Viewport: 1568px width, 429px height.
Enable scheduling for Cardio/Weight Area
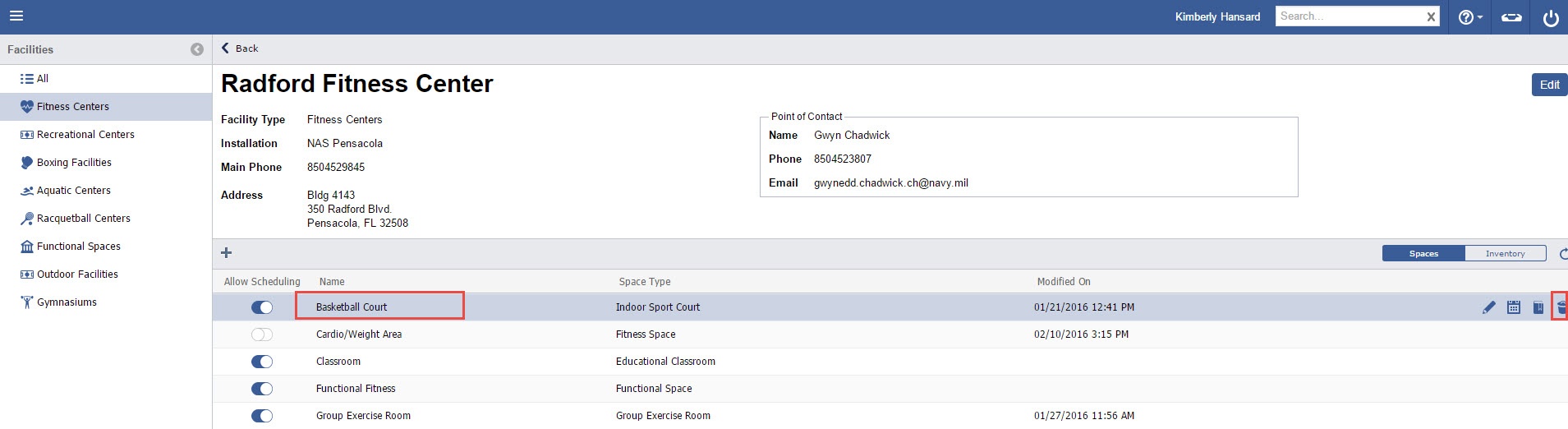click(262, 334)
